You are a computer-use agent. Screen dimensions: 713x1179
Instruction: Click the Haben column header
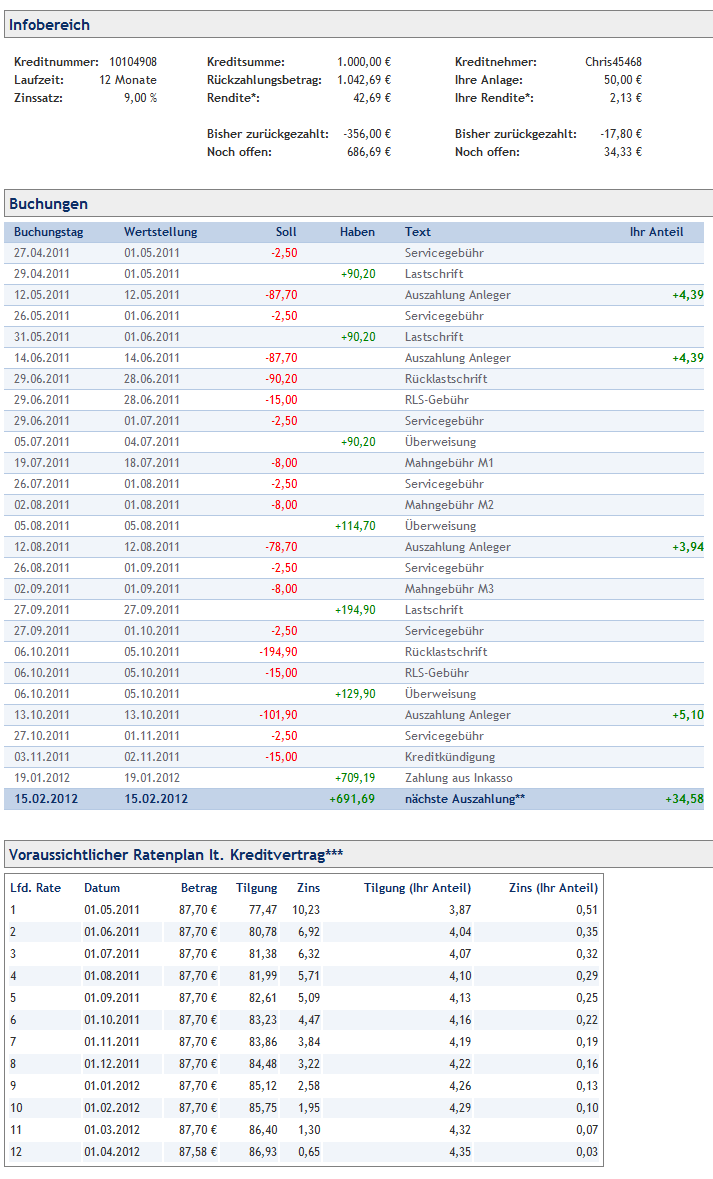coord(357,232)
